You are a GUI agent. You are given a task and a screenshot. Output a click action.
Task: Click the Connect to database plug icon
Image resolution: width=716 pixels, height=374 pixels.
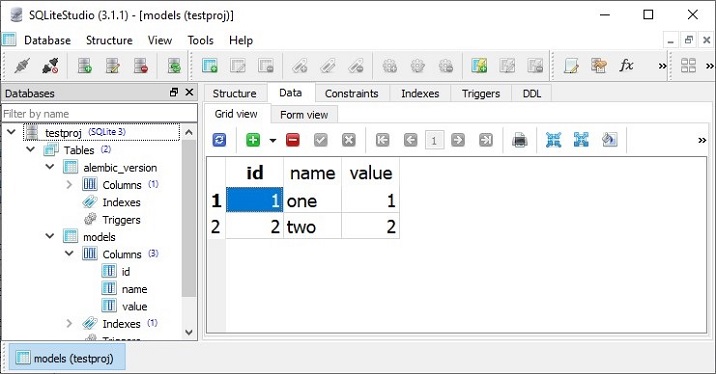[x=22, y=66]
